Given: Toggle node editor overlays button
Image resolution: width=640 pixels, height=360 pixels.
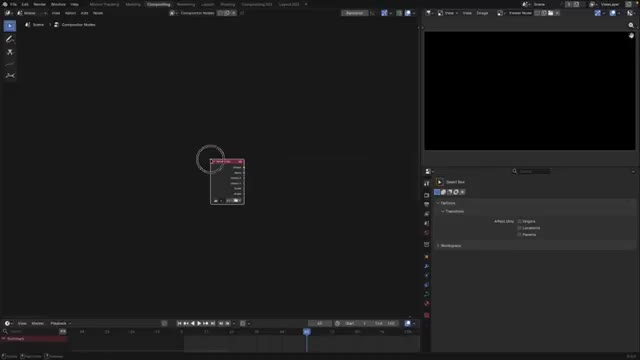Looking at the screenshot, I should click(x=408, y=13).
